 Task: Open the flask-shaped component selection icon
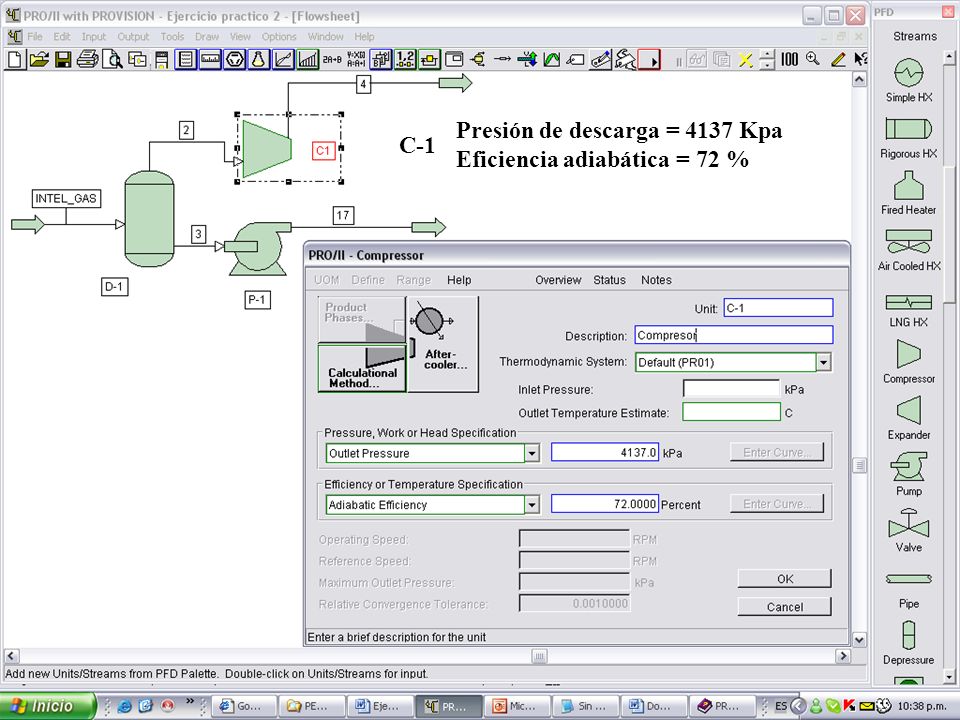click(x=259, y=59)
